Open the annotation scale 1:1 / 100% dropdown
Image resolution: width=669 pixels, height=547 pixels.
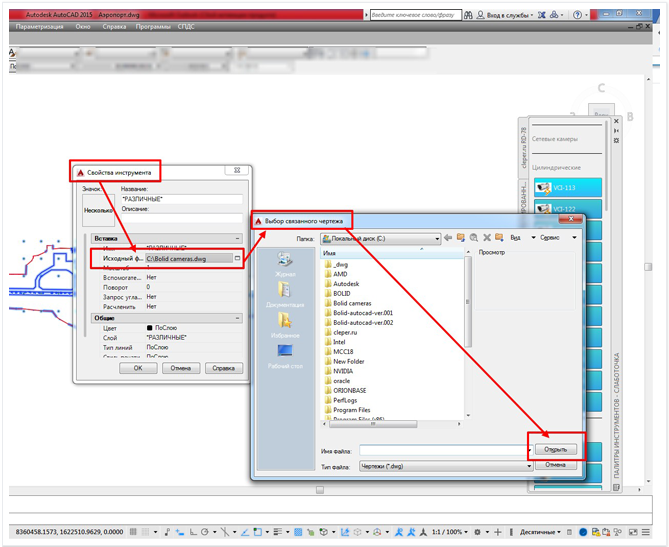click(x=450, y=532)
